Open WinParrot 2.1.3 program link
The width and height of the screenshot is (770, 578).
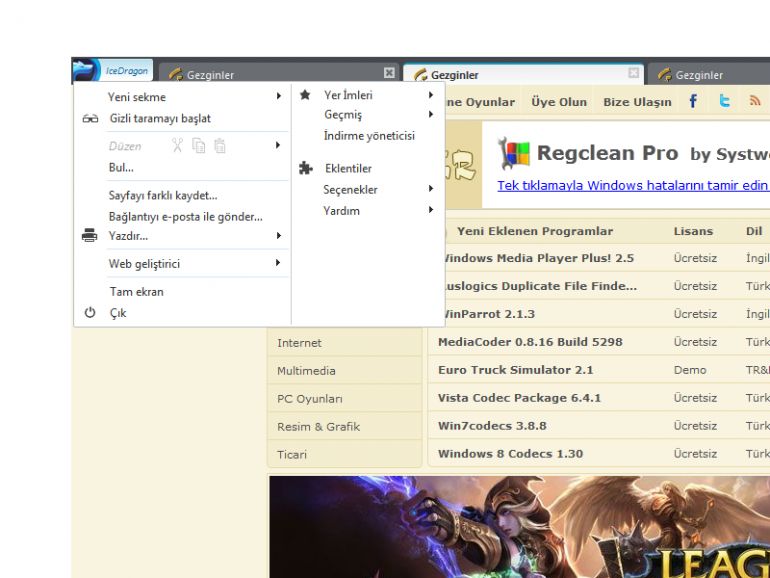coord(490,314)
